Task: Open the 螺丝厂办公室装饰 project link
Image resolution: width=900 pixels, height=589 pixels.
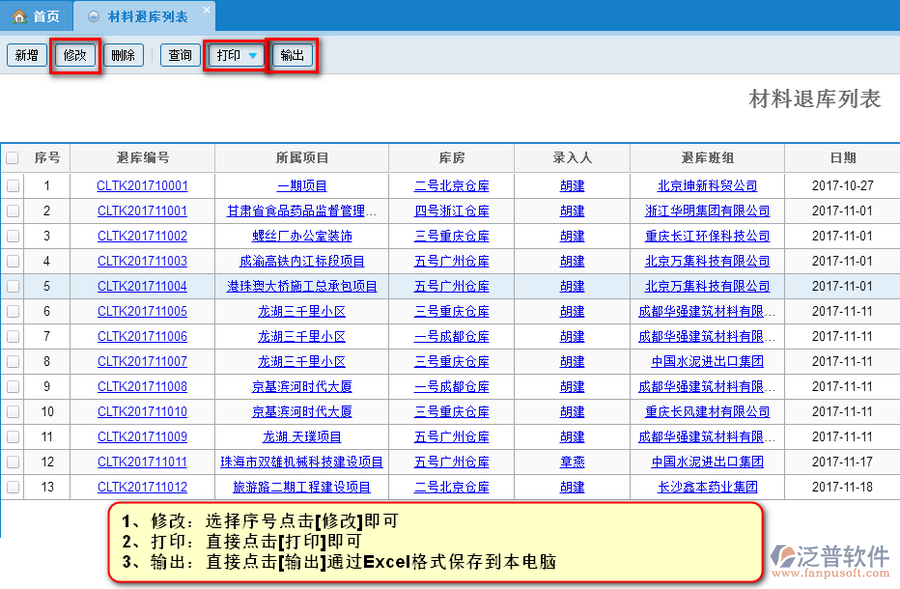Action: pyautogui.click(x=302, y=236)
